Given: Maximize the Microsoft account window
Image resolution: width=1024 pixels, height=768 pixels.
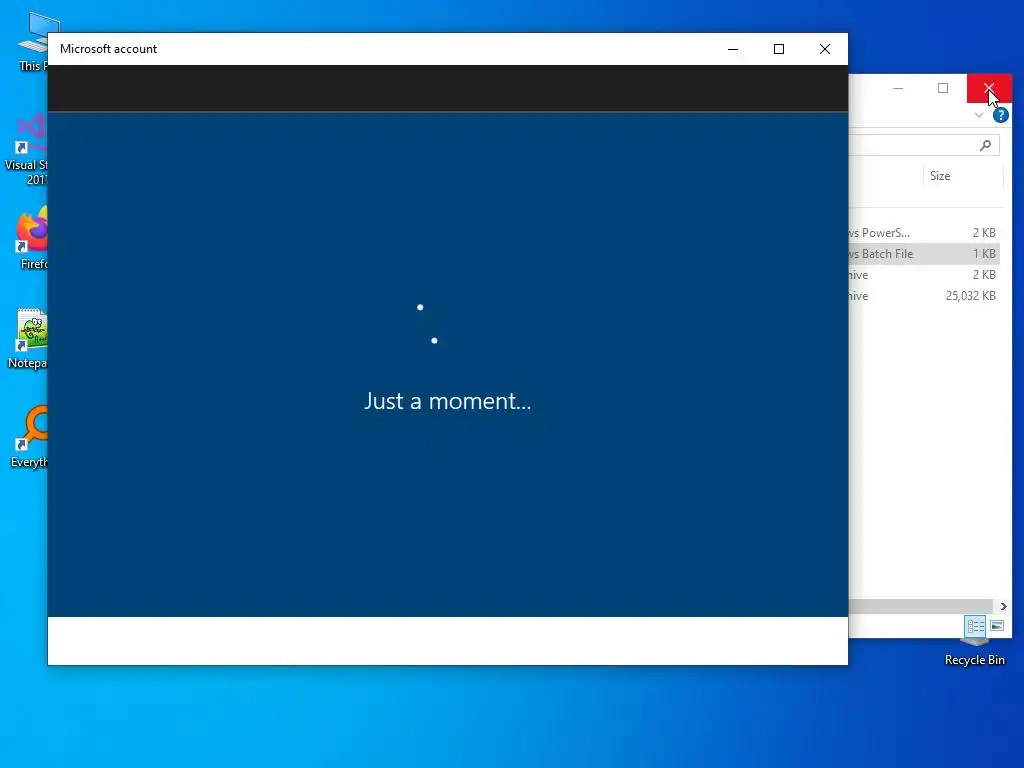Looking at the screenshot, I should (x=778, y=49).
